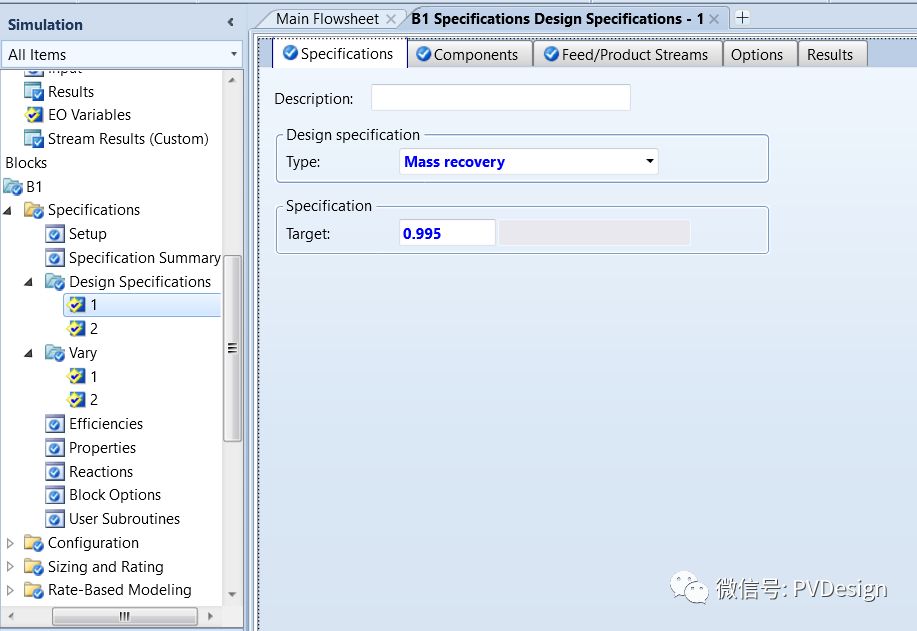The height and width of the screenshot is (631, 917).
Task: Click the Efficiencies form icon
Action: click(x=54, y=424)
